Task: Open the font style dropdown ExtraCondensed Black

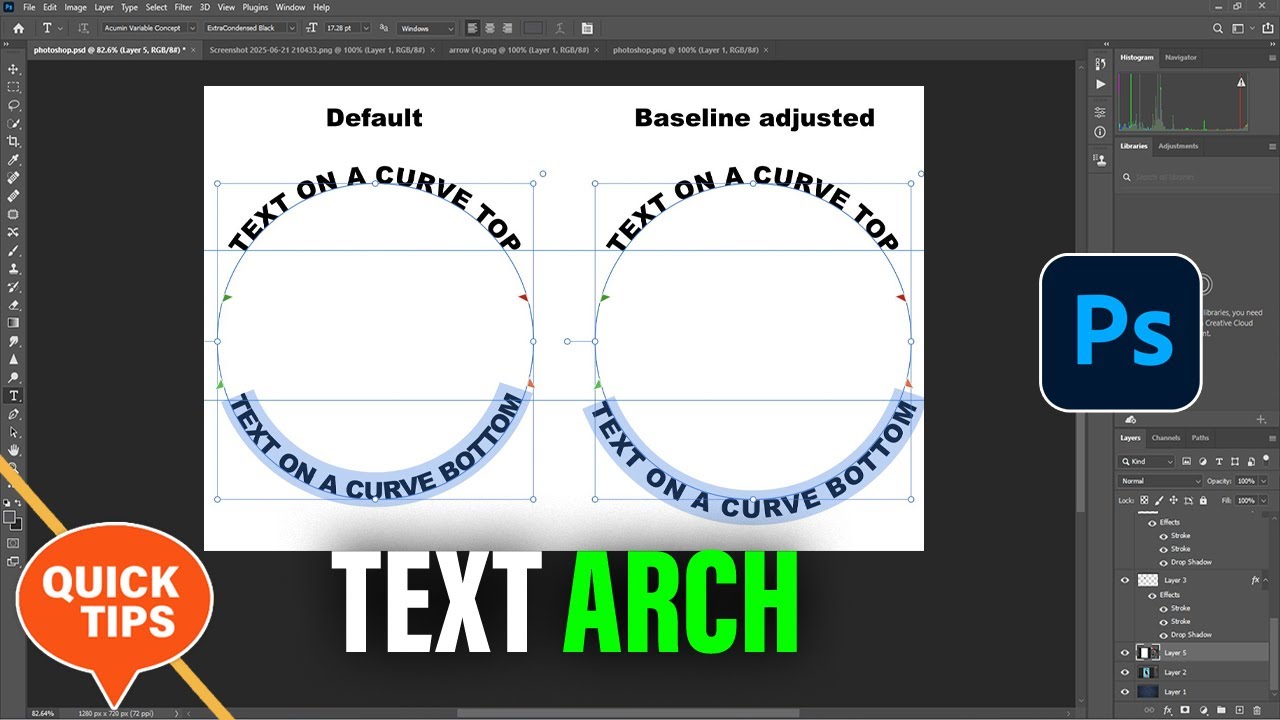Action: pyautogui.click(x=250, y=28)
